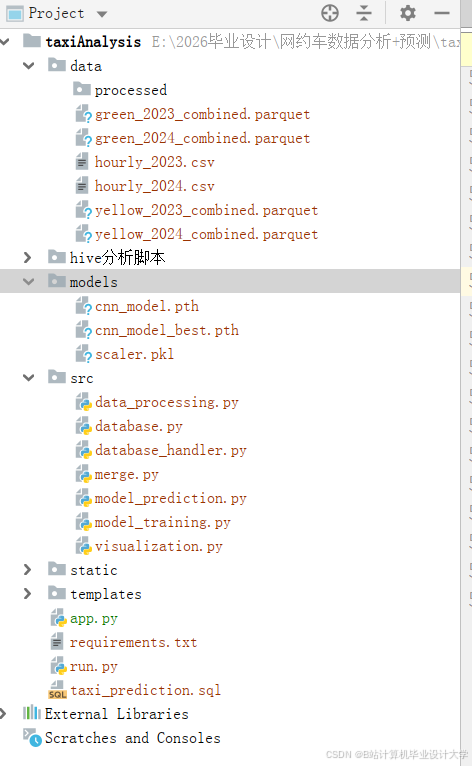The width and height of the screenshot is (472, 766).
Task: Collapse the models folder chevron
Action: click(x=29, y=282)
